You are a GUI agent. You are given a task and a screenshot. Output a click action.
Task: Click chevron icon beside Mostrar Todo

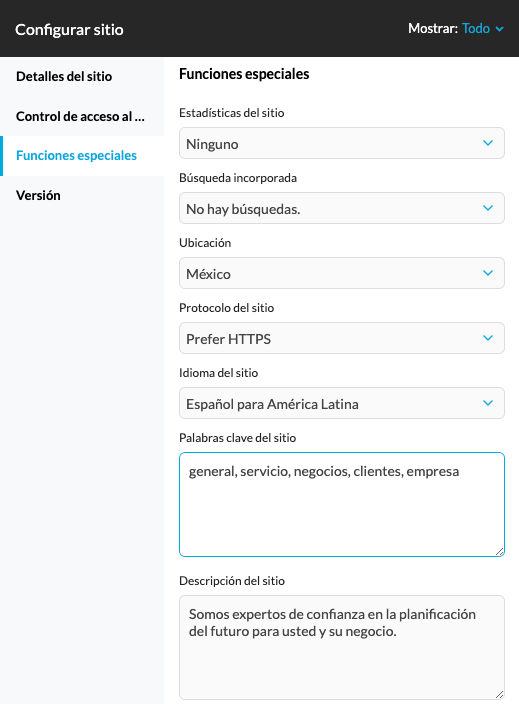click(499, 29)
